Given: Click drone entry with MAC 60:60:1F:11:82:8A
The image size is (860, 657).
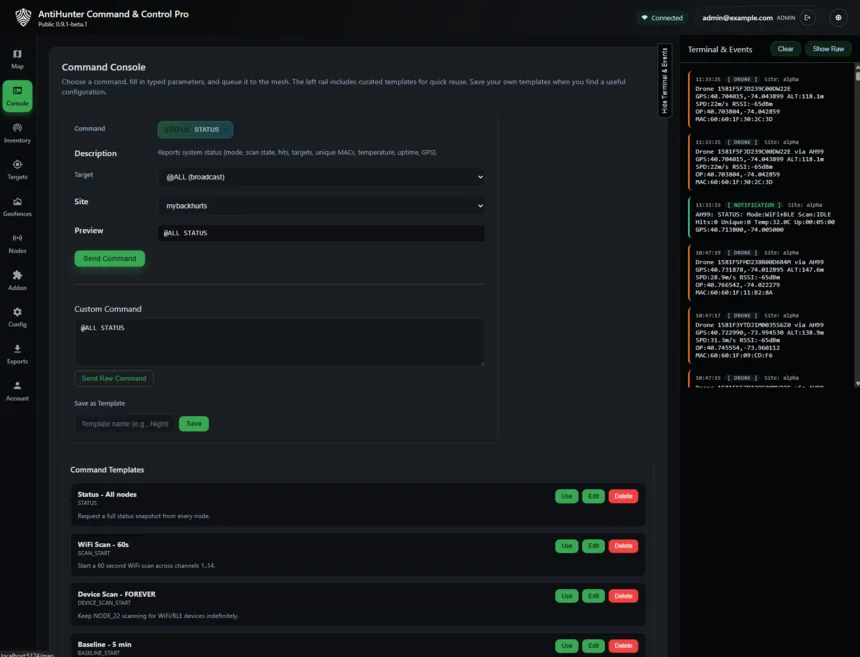Looking at the screenshot, I should 768,273.
